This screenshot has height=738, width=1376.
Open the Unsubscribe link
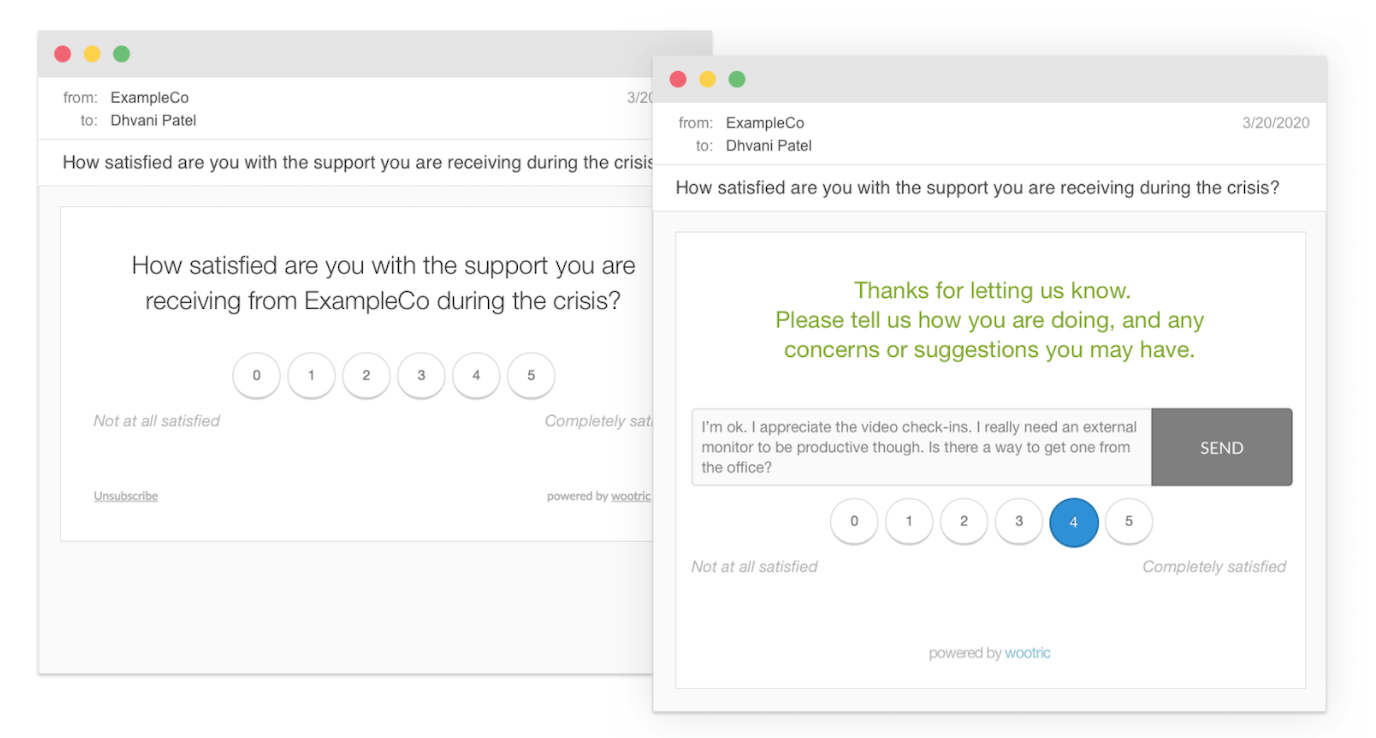125,495
